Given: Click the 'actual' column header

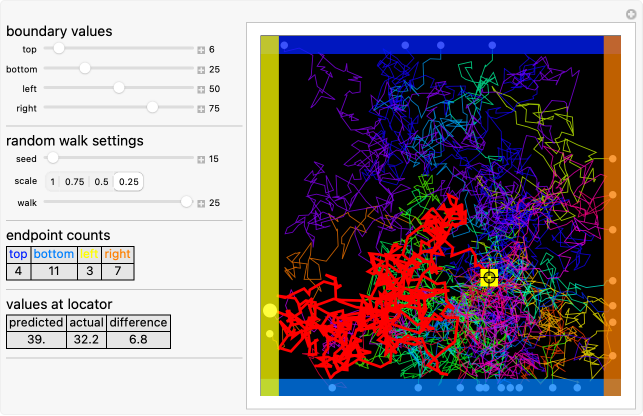Looking at the screenshot, I should [87, 323].
